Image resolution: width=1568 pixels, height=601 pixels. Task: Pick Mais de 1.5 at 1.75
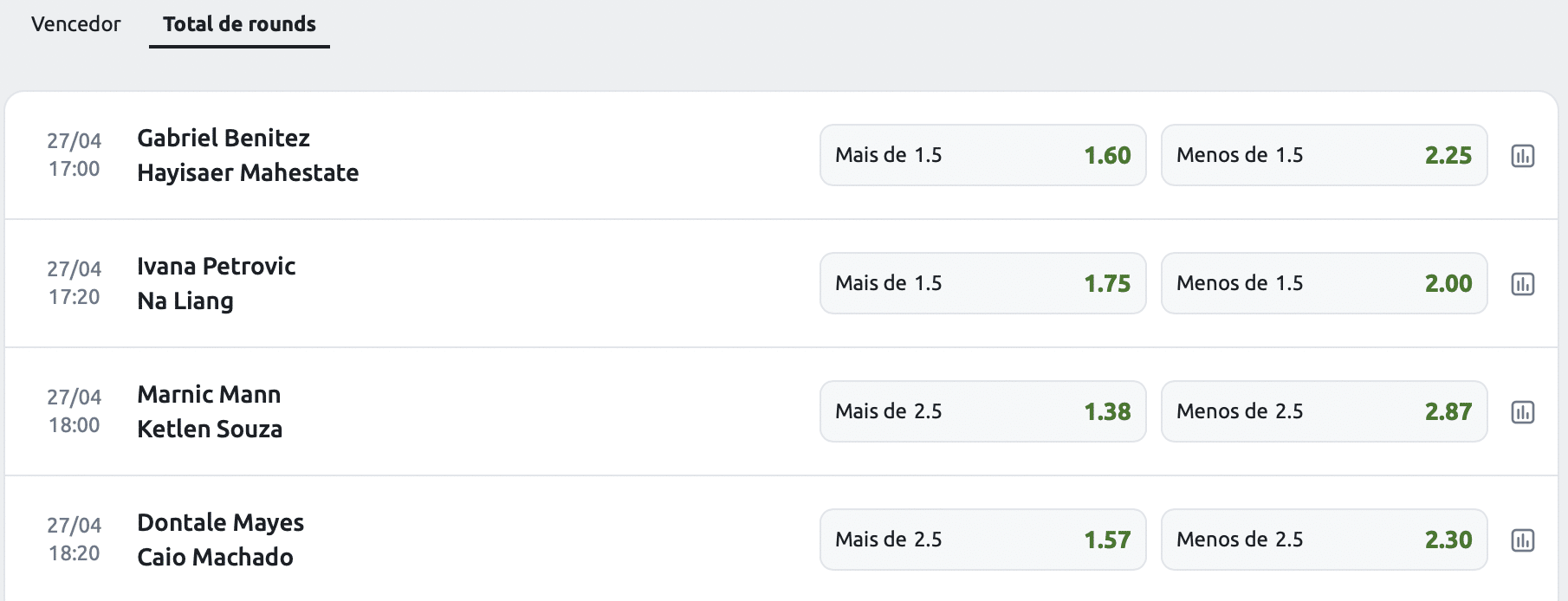[983, 283]
